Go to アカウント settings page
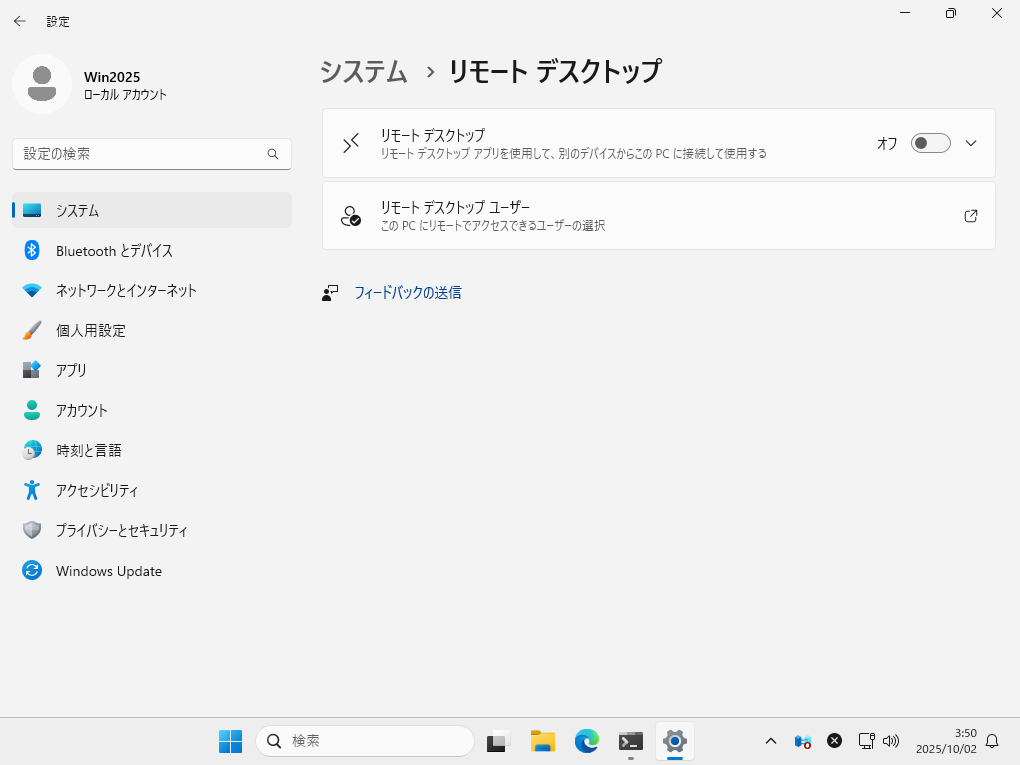 coord(82,410)
